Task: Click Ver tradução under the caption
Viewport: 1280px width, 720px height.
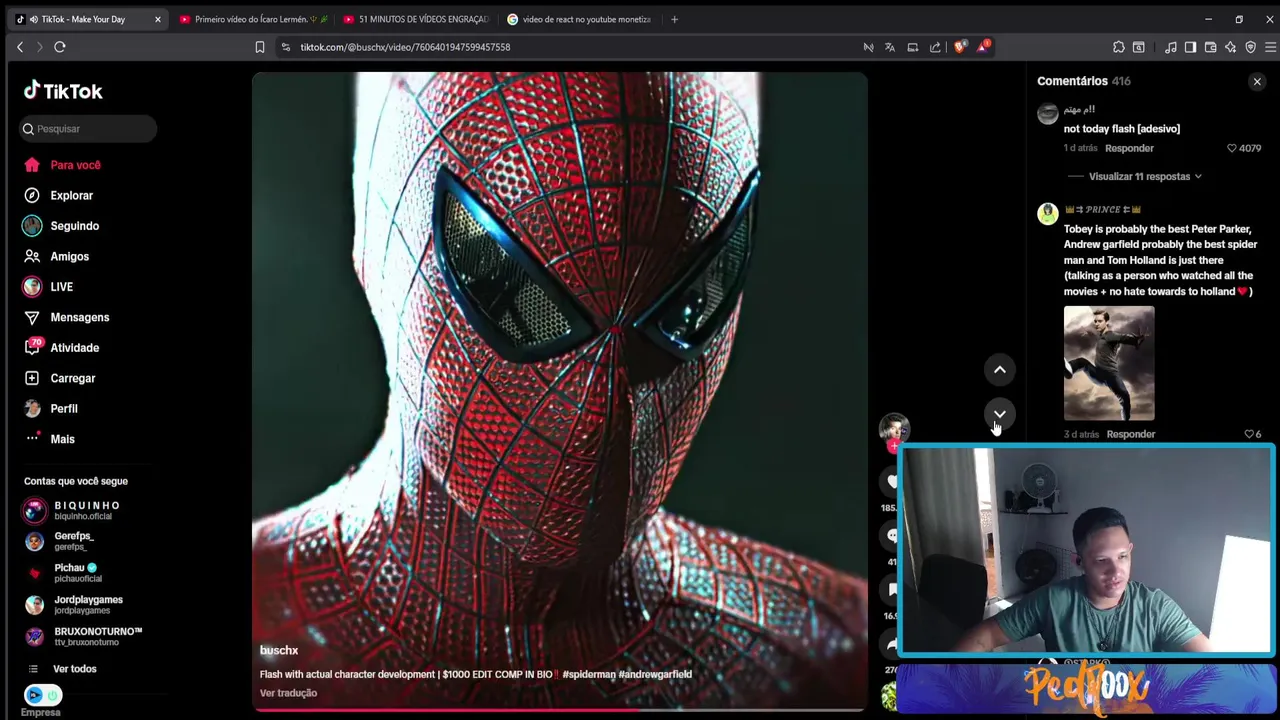Action: (x=288, y=693)
